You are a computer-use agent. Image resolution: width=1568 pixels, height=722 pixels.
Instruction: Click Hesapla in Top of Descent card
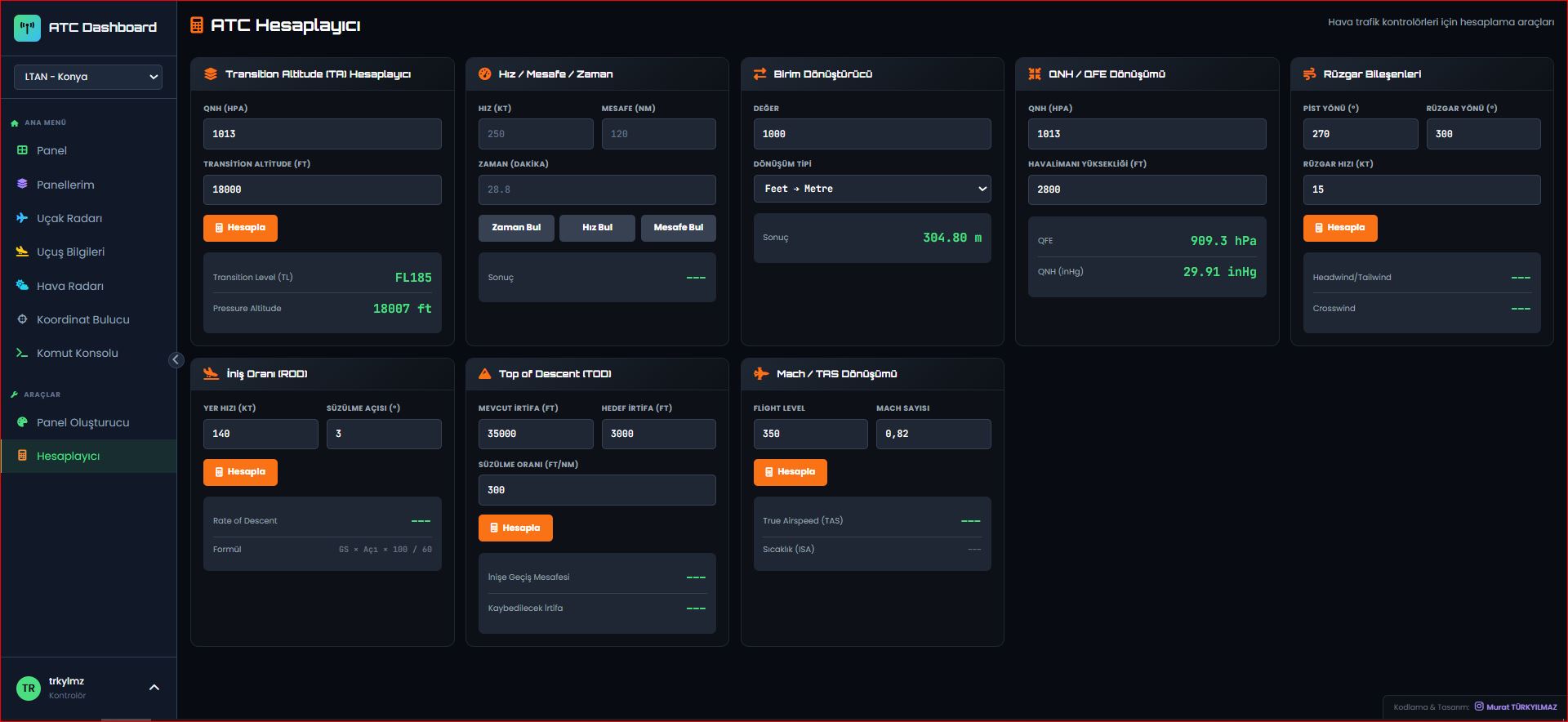pyautogui.click(x=515, y=528)
